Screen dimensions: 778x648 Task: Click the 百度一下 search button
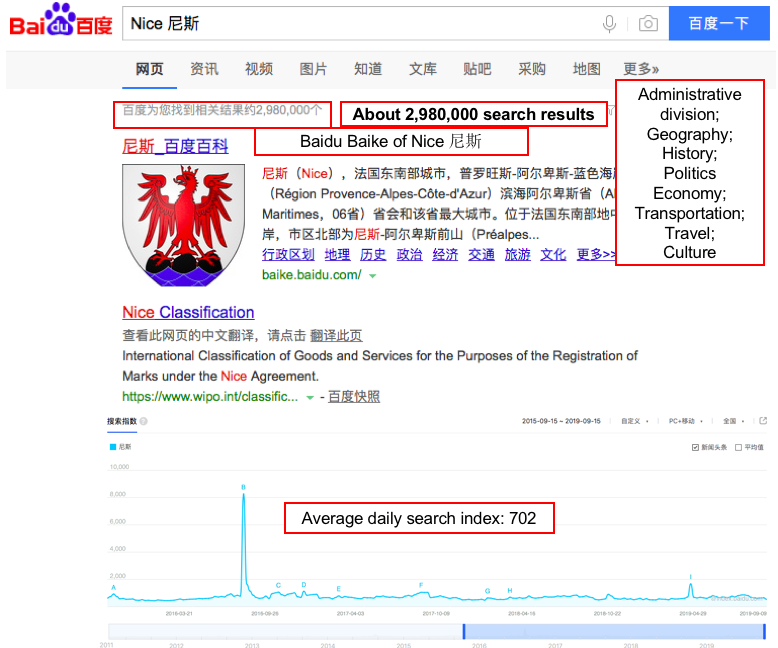coord(719,23)
